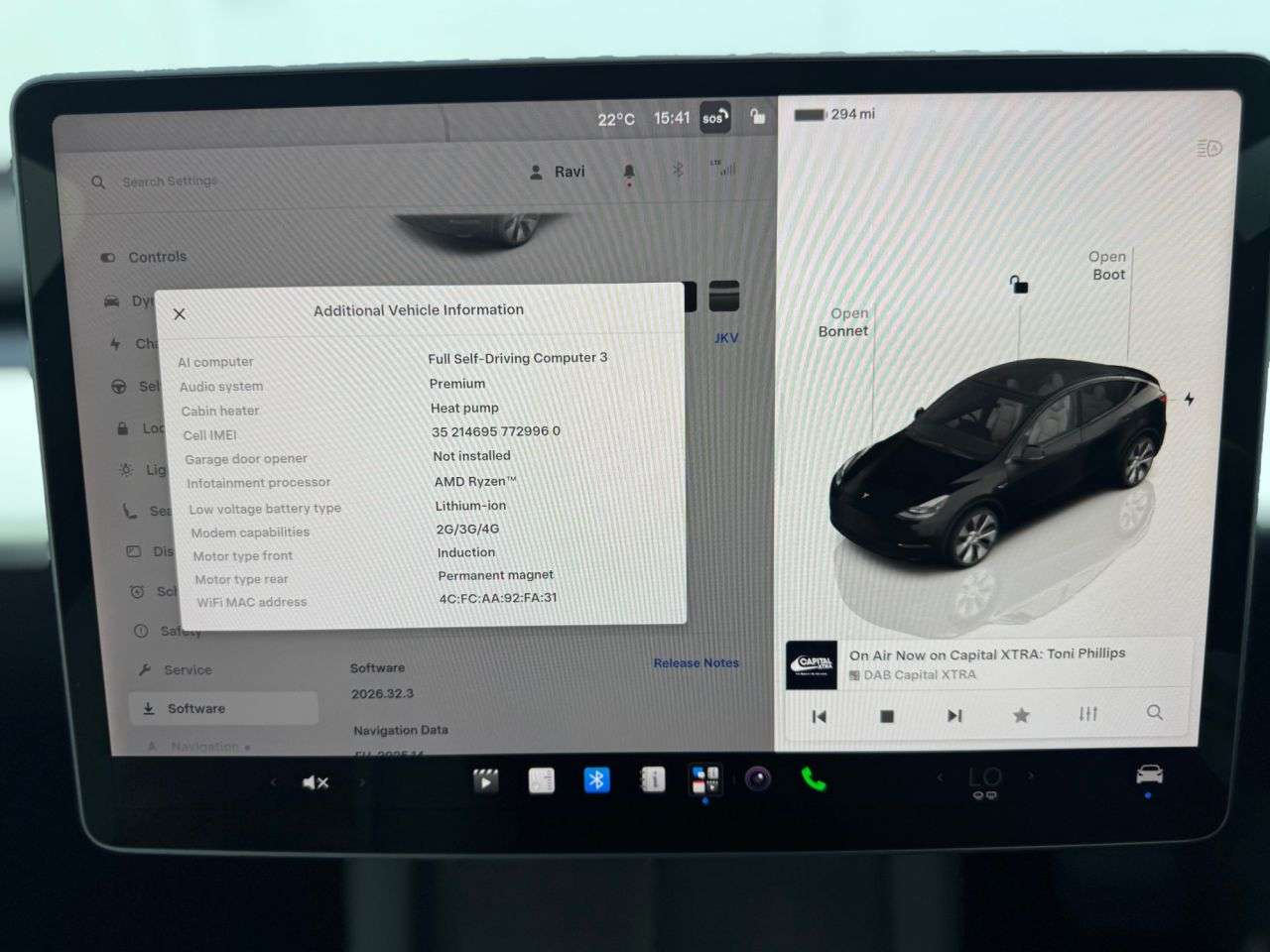The image size is (1270, 952).
Task: Tap the LTE signal strength icon
Action: pos(723,168)
